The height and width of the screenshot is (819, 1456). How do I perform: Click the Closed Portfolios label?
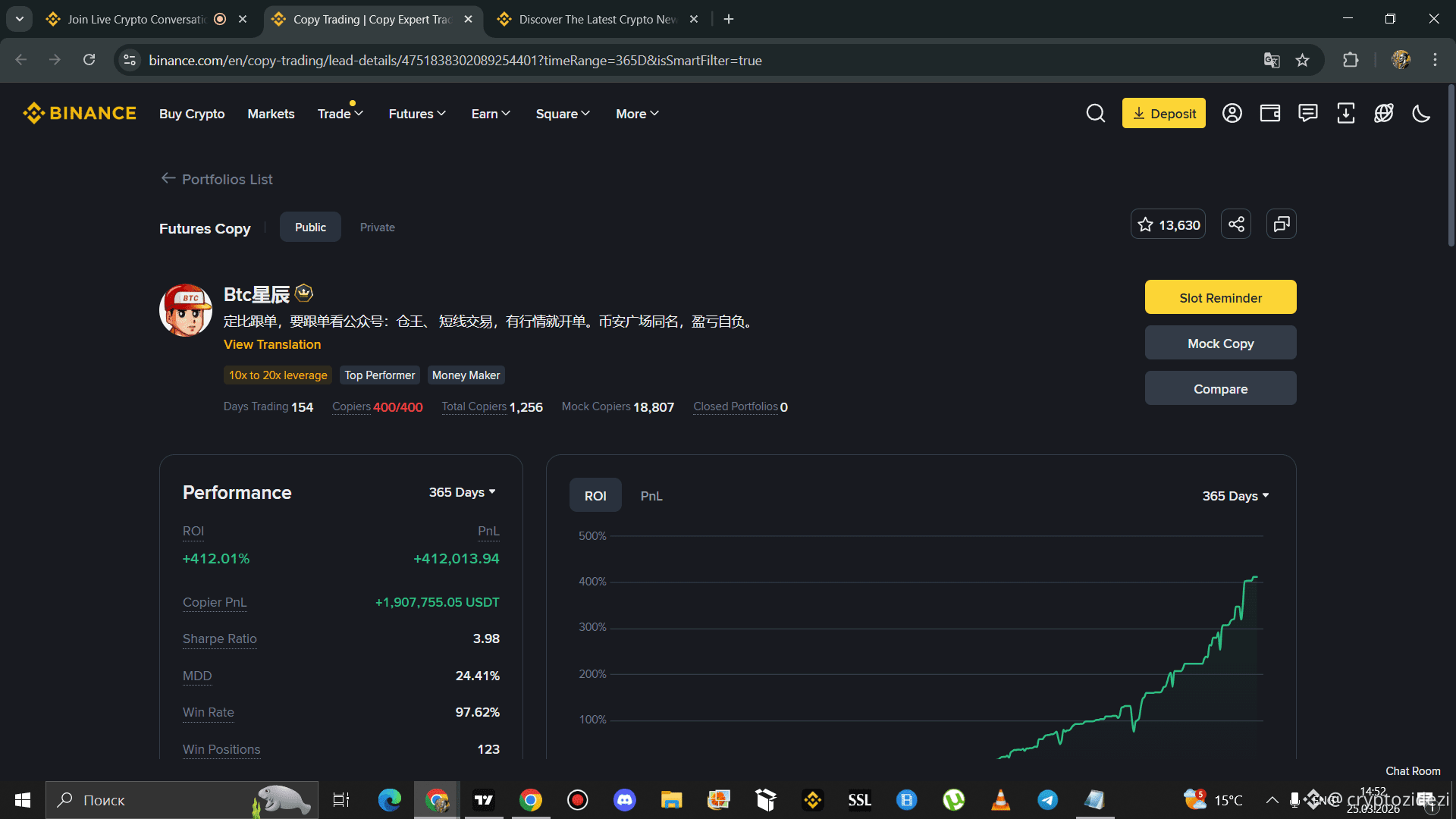pos(736,406)
